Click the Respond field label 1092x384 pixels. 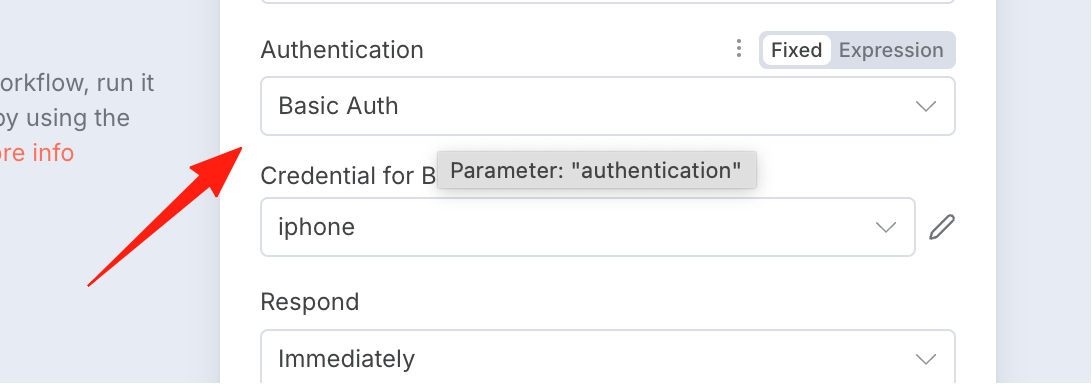click(x=310, y=302)
